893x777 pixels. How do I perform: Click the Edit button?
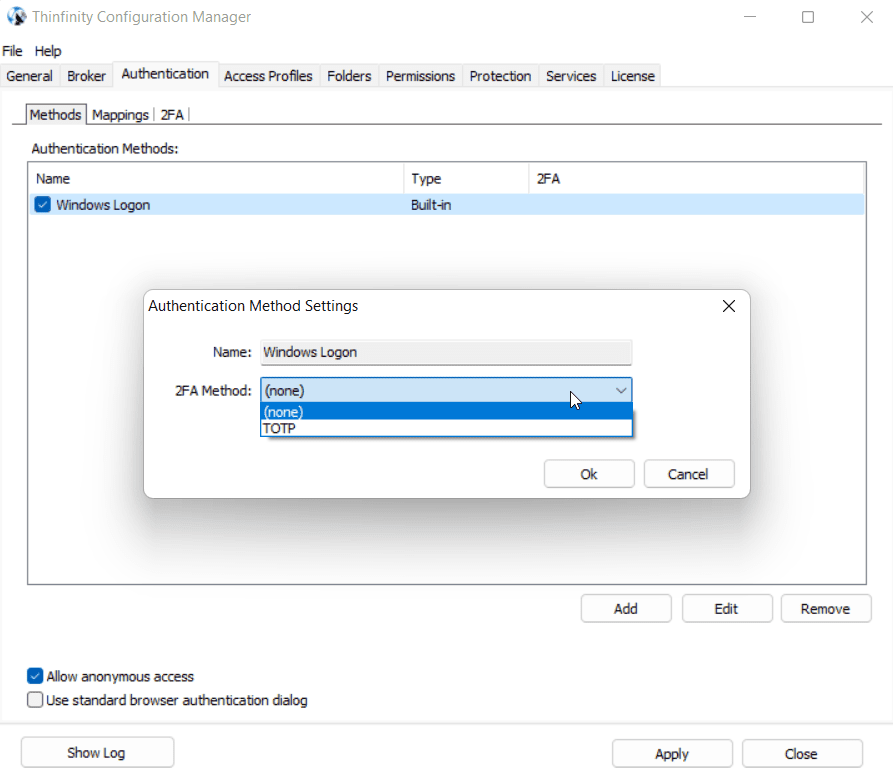(727, 608)
